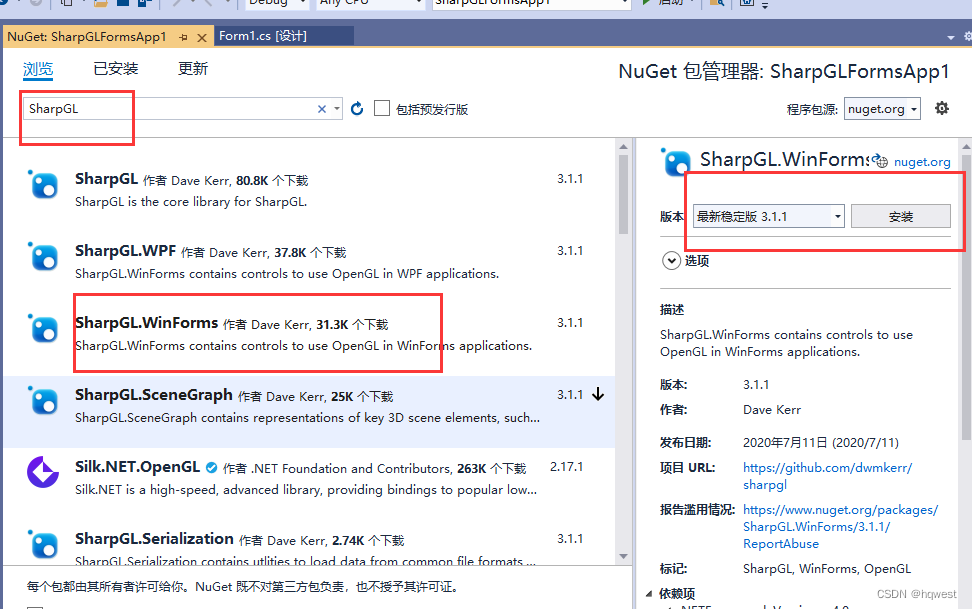Viewport: 972px width, 609px height.
Task: Open the 已安装 tab
Action: [x=115, y=69]
